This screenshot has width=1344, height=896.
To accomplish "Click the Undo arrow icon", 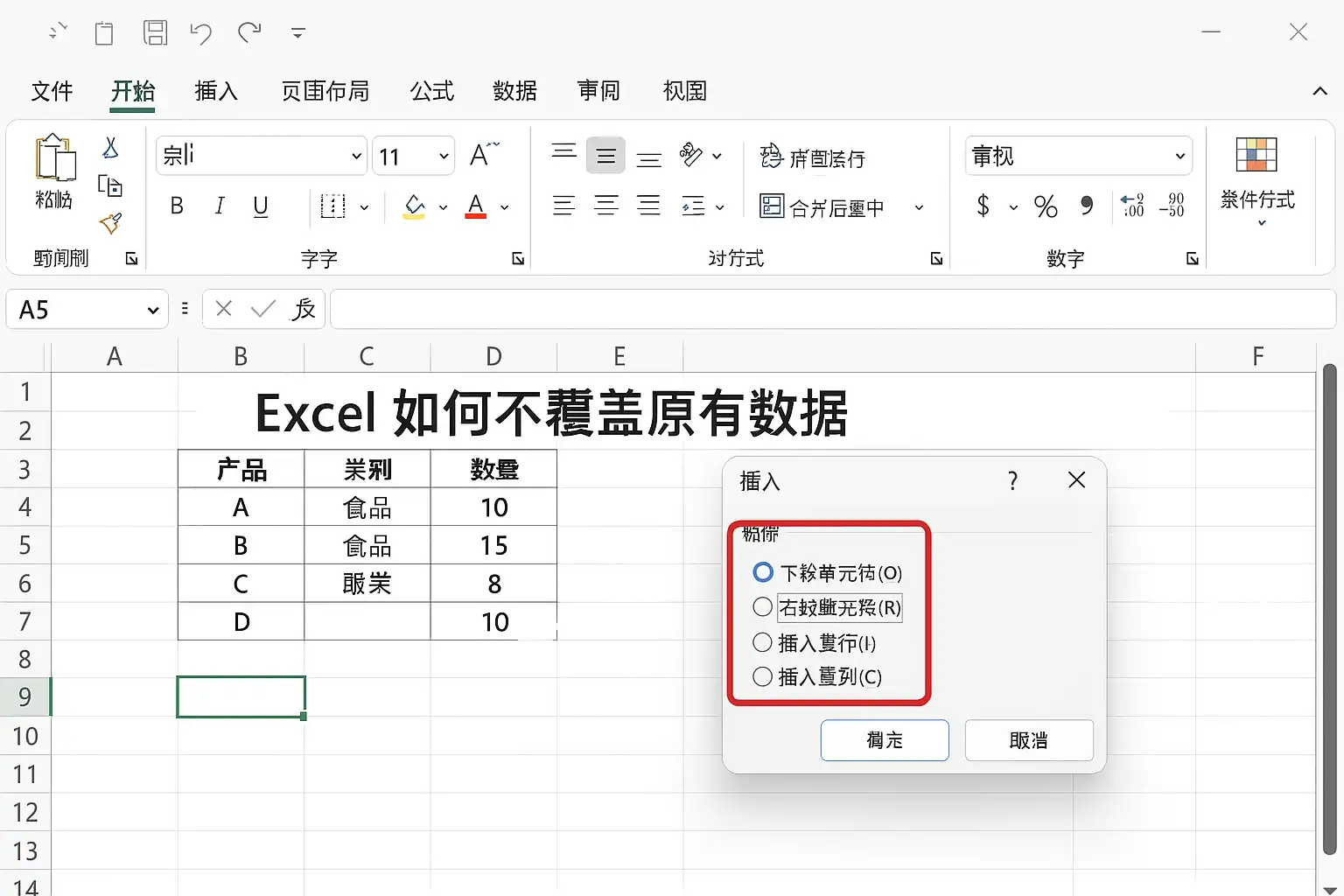I will [x=201, y=33].
